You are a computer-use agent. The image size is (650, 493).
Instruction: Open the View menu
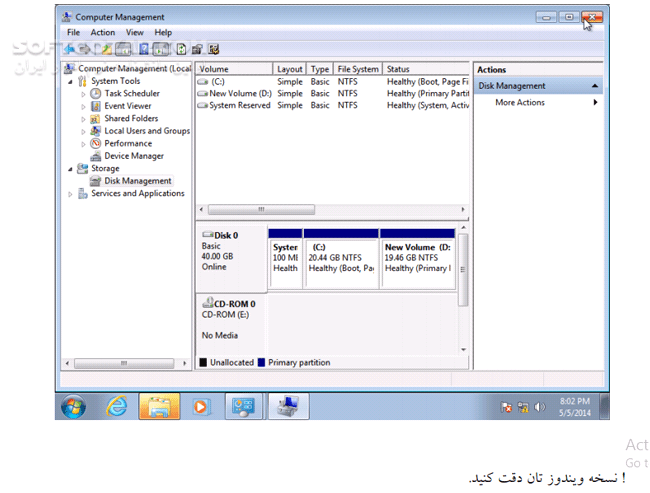pyautogui.click(x=134, y=32)
